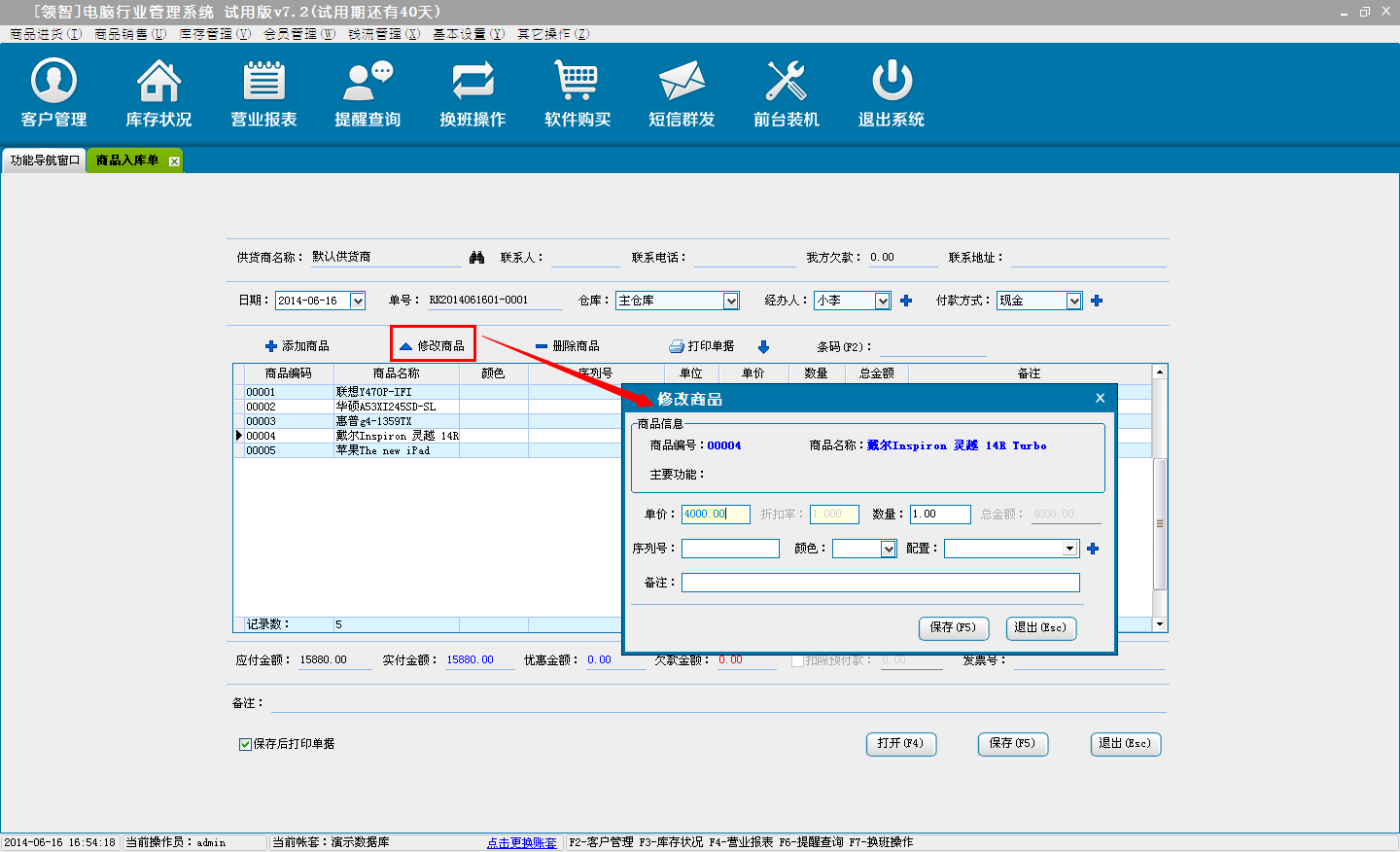Click 保存 (F5) button in 修改商品 dialog
Screen dimensions: 1400x852
[x=953, y=628]
